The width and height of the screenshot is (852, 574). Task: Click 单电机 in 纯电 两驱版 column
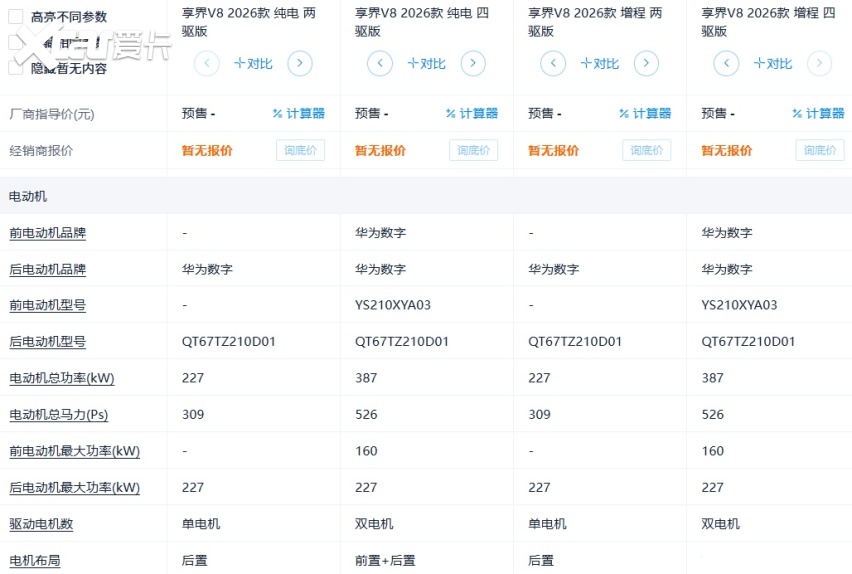(201, 524)
